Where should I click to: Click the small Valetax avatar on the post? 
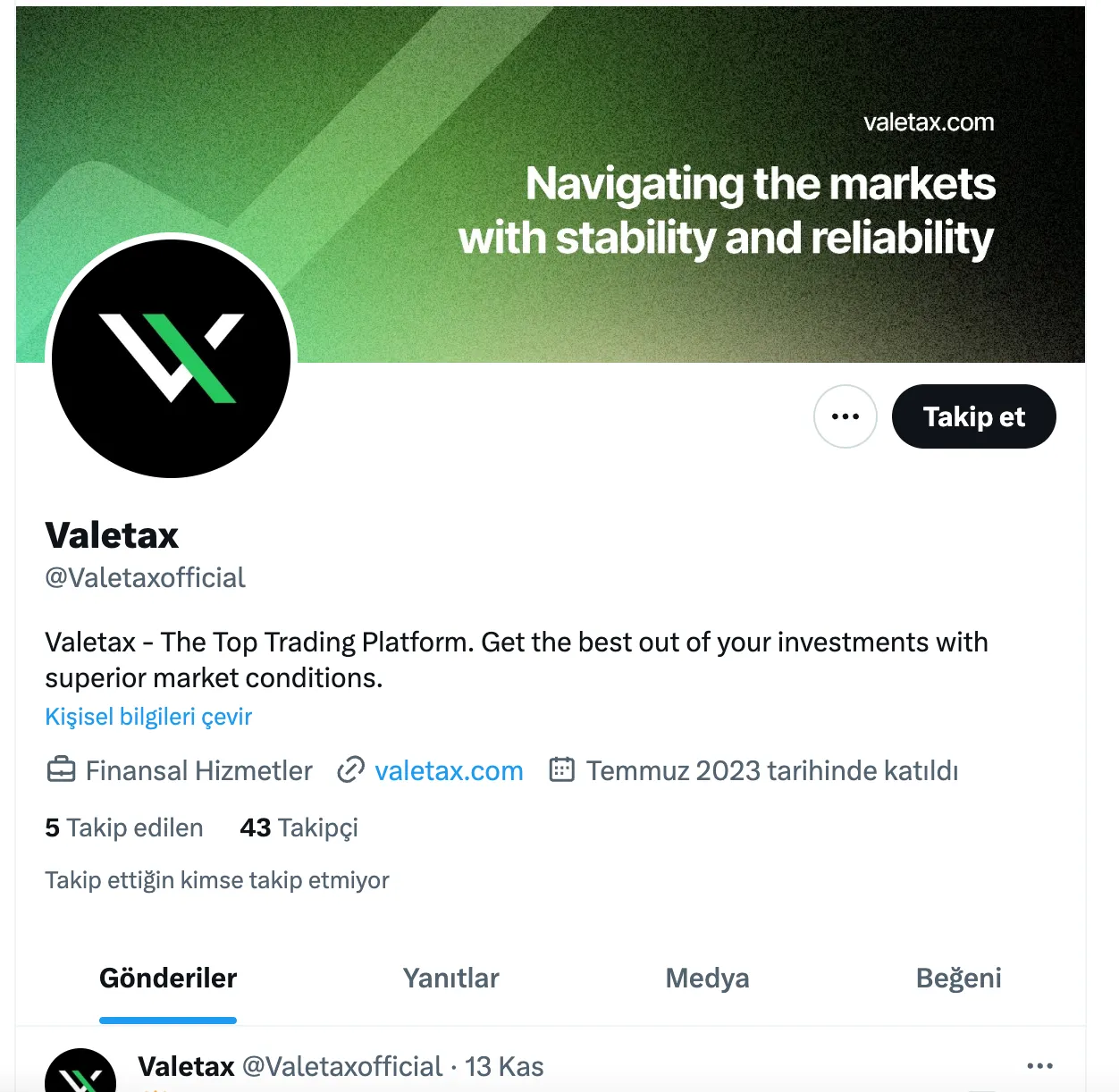tap(80, 1071)
